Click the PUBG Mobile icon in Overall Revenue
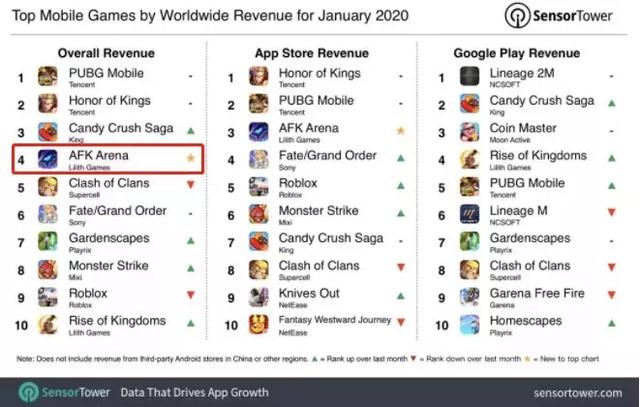This screenshot has width=640, height=407. click(47, 76)
